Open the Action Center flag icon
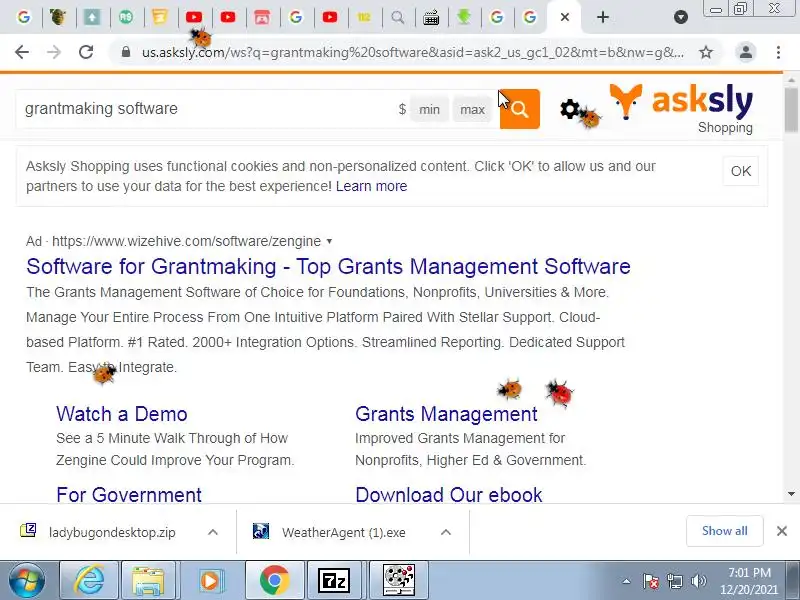 [651, 581]
